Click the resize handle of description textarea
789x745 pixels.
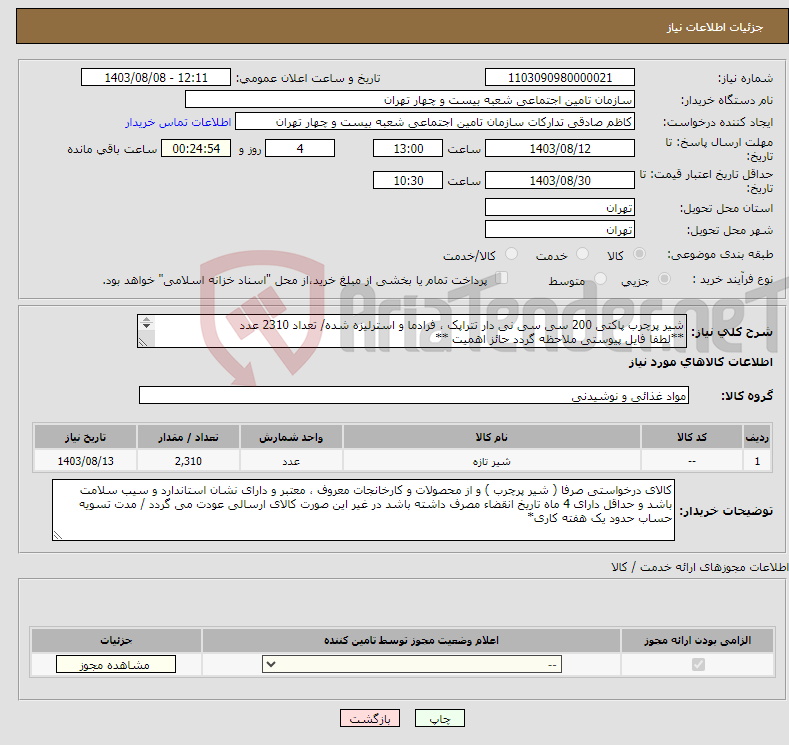[143, 342]
